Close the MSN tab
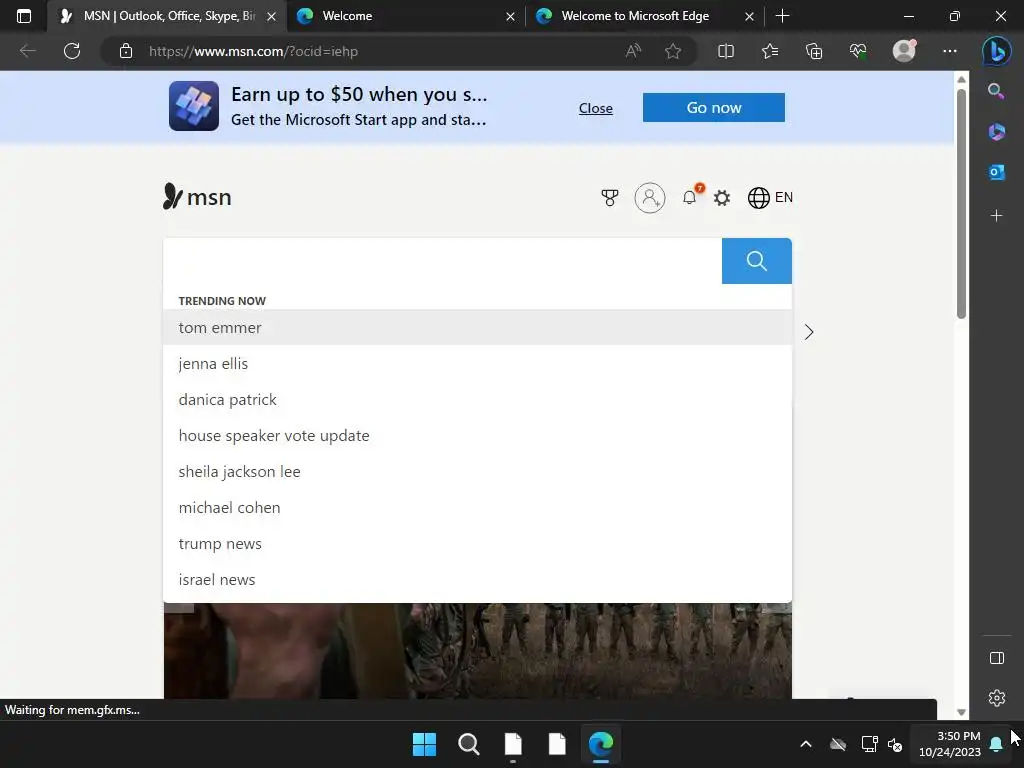1024x768 pixels. pyautogui.click(x=272, y=16)
